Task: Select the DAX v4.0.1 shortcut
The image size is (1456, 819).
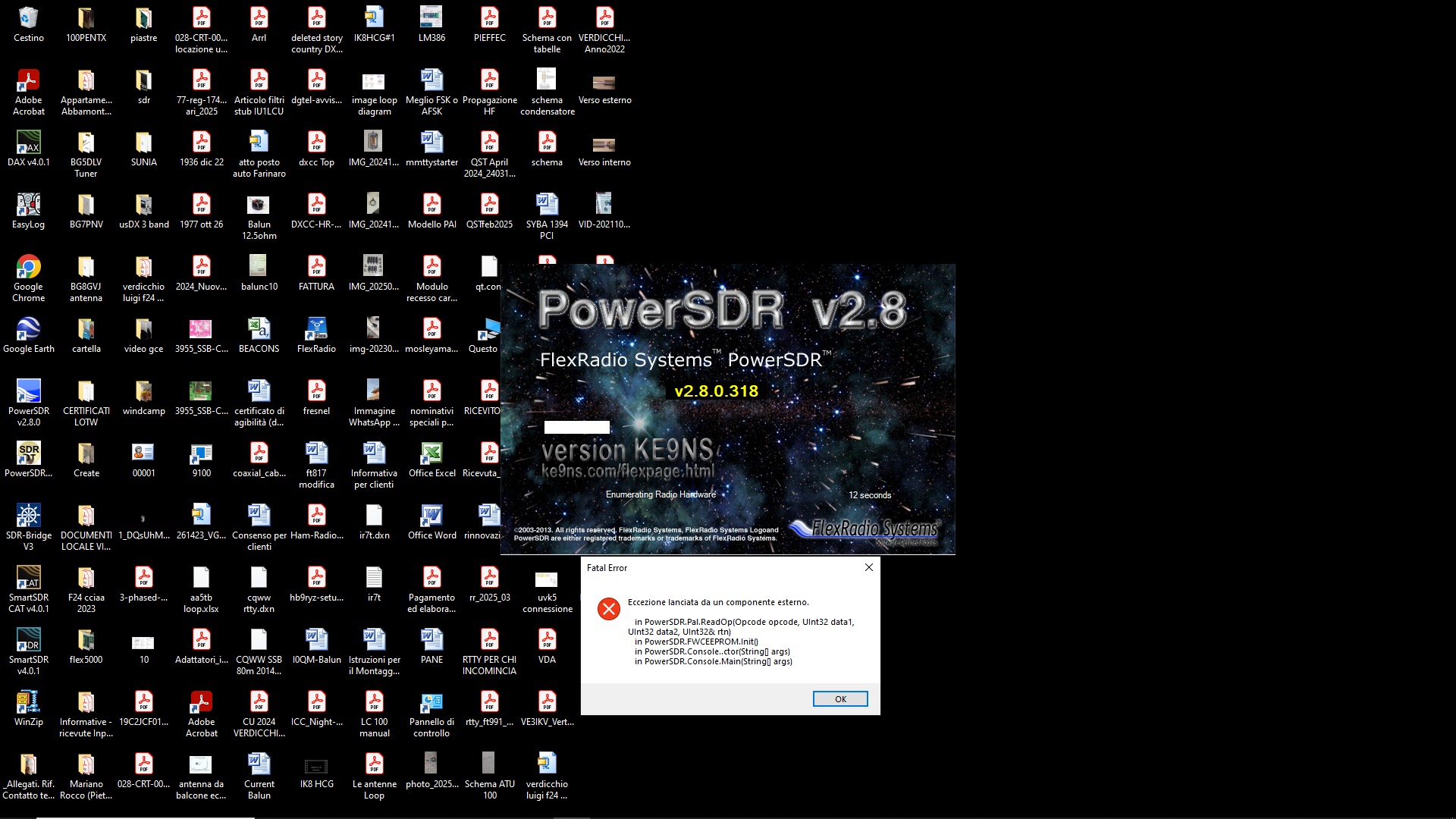Action: (x=29, y=149)
